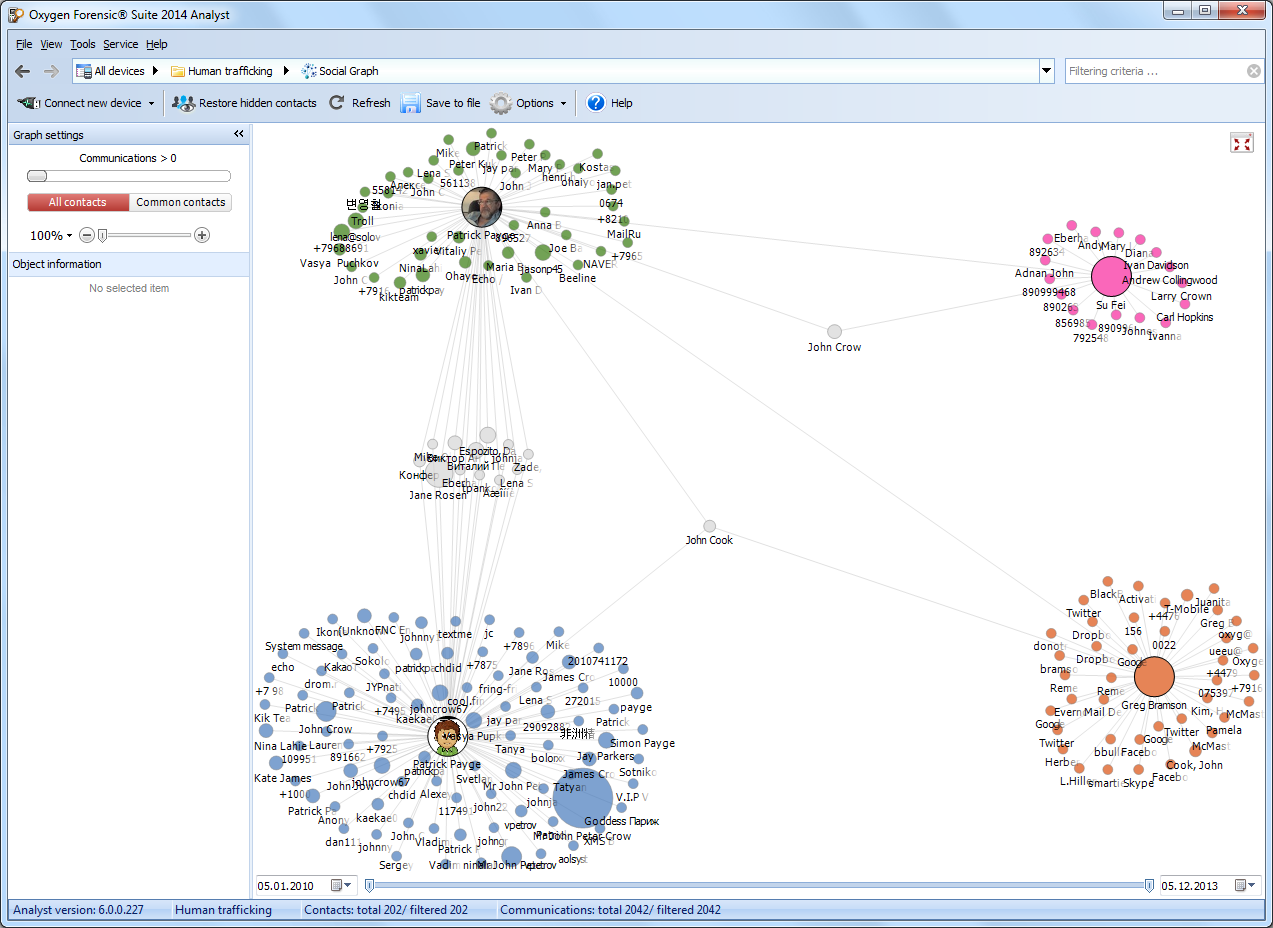The height and width of the screenshot is (928, 1273).
Task: Click 'Analyst version: 6.0.0.227' in status bar
Action: [x=78, y=910]
